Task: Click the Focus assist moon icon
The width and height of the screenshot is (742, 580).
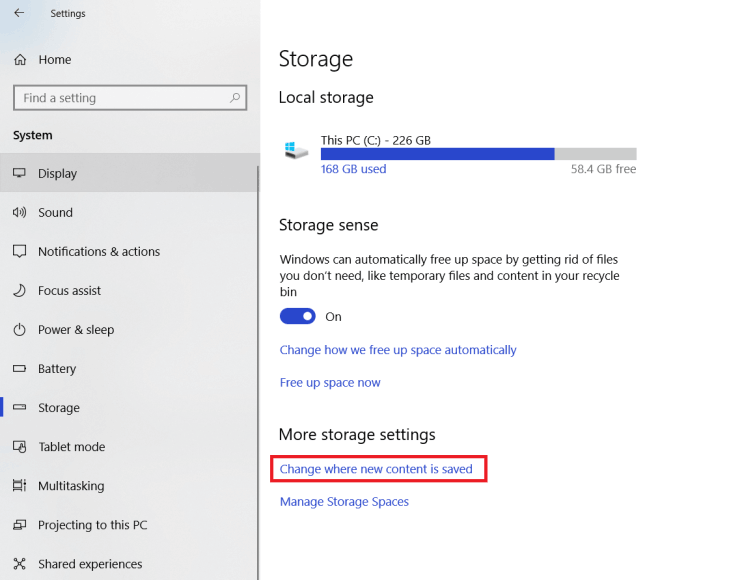Action: pos(19,290)
